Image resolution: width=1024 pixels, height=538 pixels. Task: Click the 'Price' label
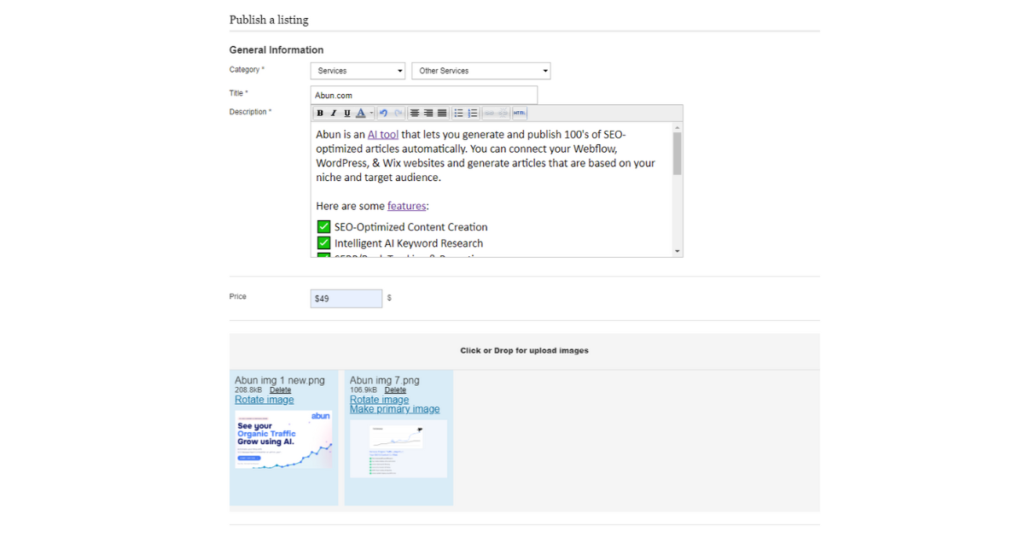(x=238, y=296)
